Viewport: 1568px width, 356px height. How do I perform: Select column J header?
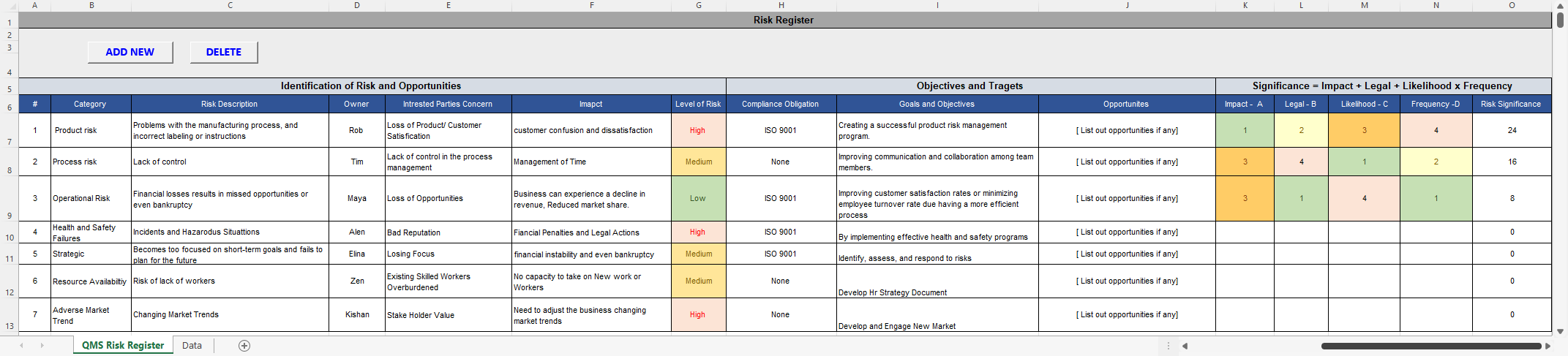point(1127,5)
